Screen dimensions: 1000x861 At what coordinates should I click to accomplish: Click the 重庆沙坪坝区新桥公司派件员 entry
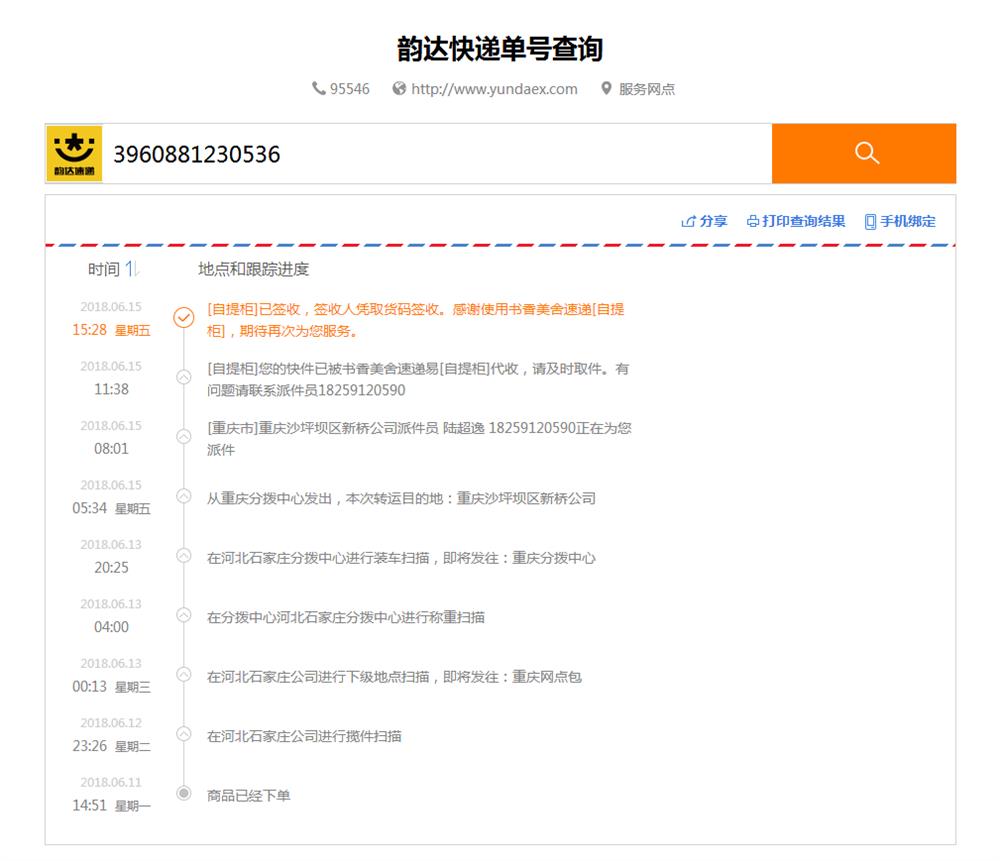click(x=419, y=439)
